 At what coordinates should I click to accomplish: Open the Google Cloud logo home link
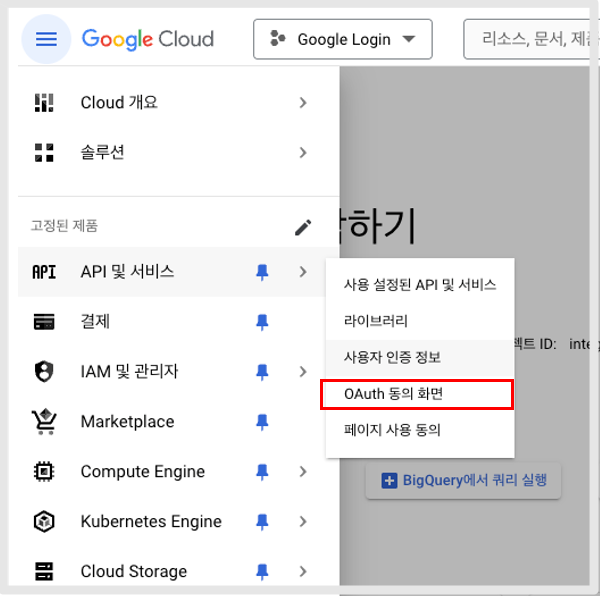[x=148, y=39]
